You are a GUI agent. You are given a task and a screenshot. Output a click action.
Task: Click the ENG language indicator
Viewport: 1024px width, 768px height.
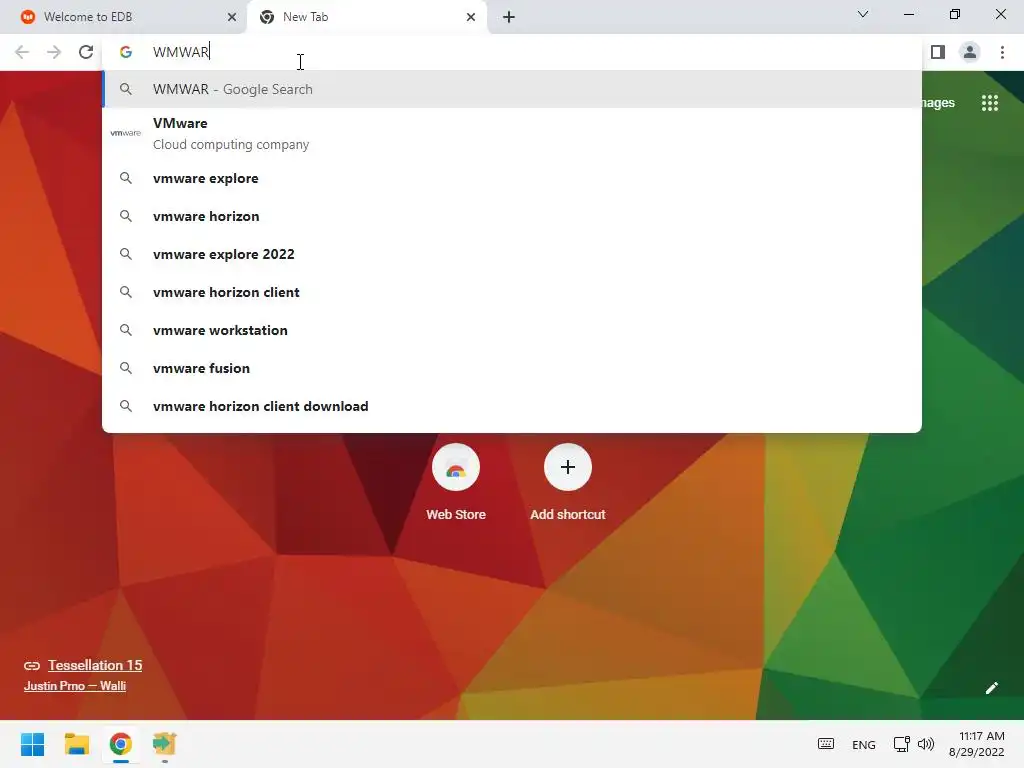(863, 744)
